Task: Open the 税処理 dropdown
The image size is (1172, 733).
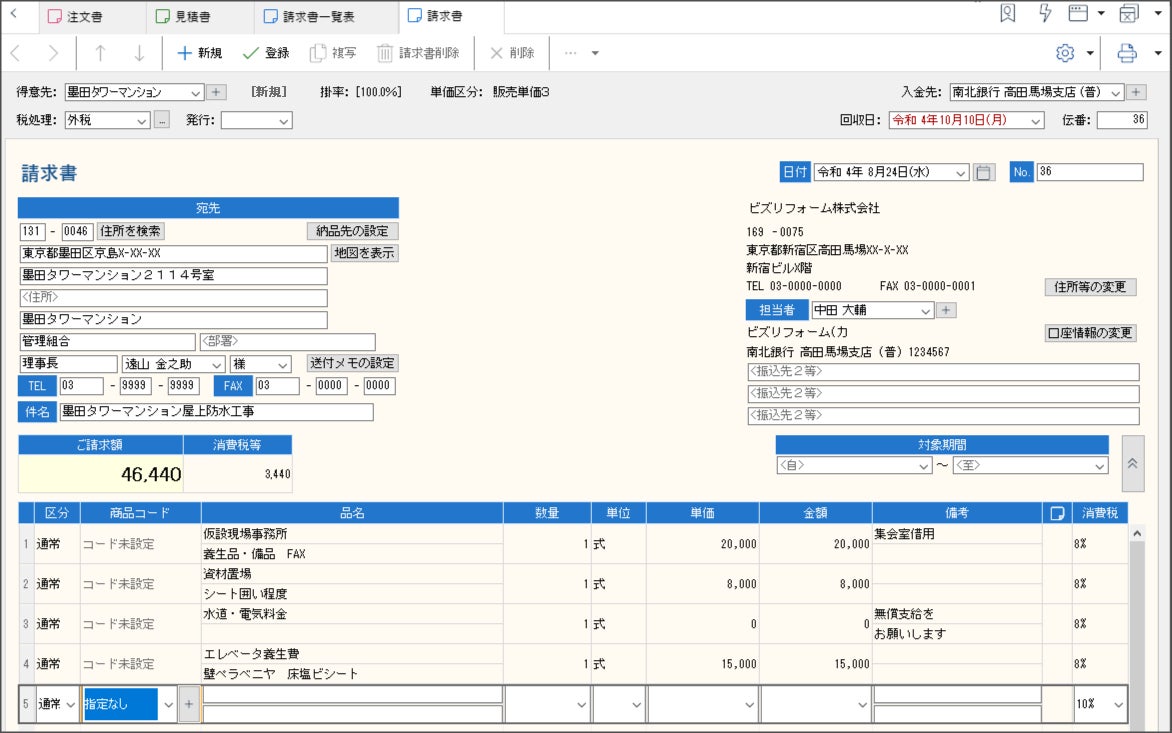Action: [x=142, y=120]
